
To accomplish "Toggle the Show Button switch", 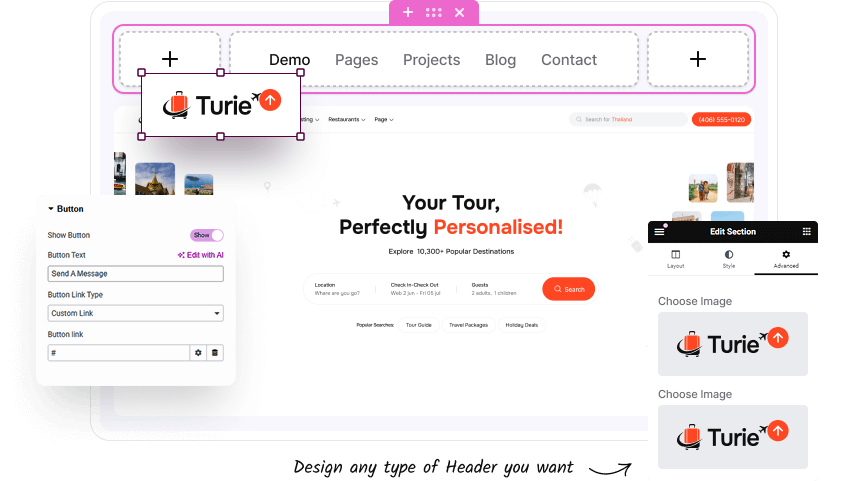I will (x=207, y=235).
